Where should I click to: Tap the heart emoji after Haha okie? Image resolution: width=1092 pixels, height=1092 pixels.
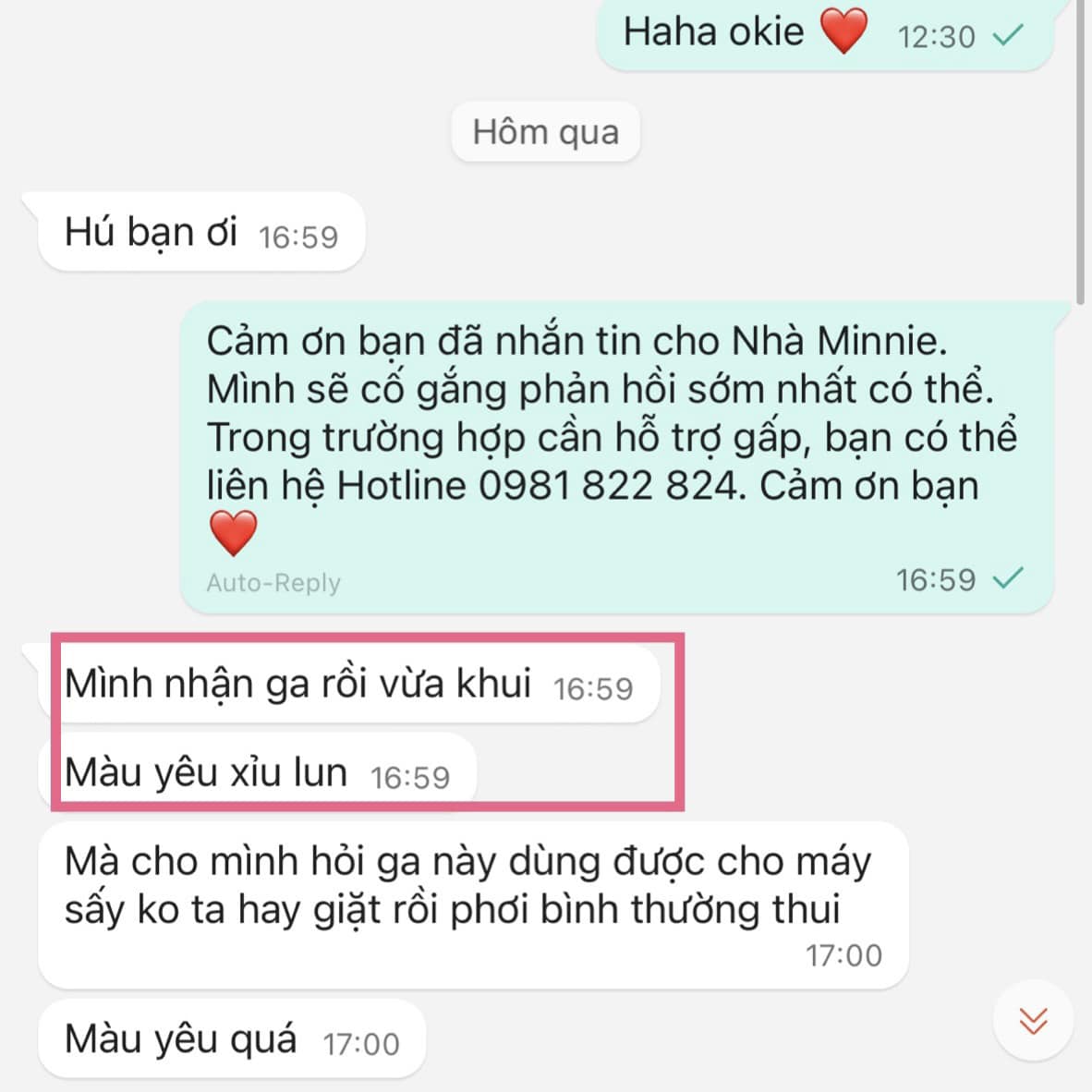pos(843,31)
